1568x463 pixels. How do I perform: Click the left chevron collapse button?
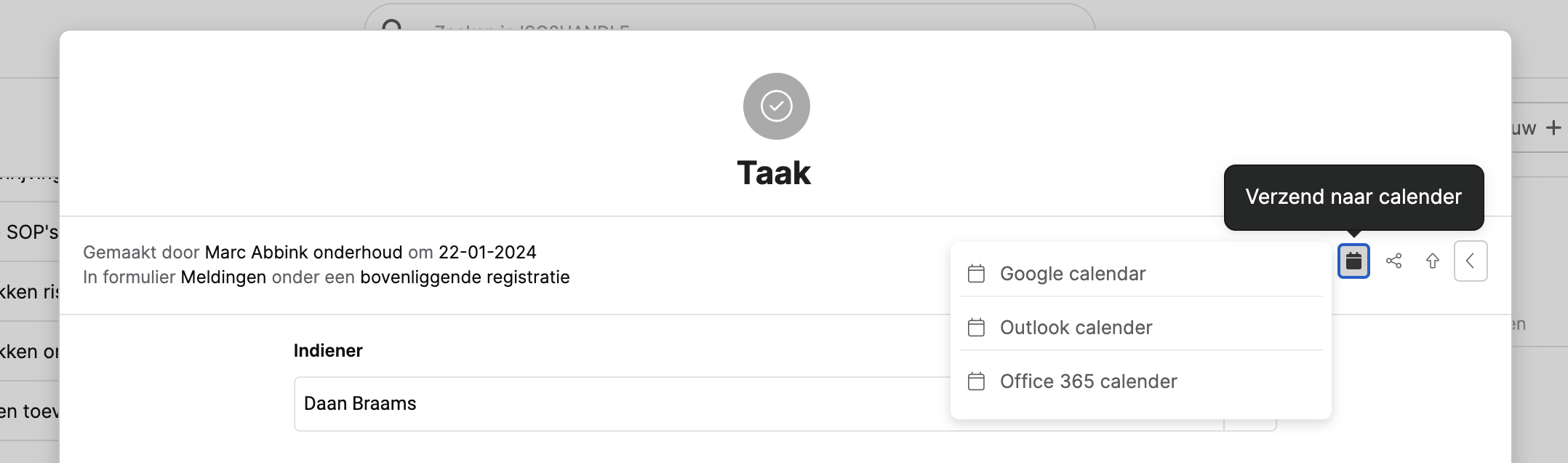1471,261
